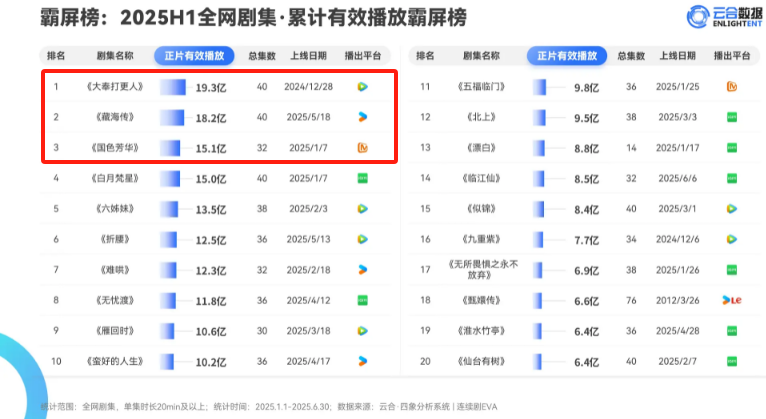This screenshot has height=419, width=766.
Task: Click the iQiyi icon for 《仙台有树》
Action: pos(732,361)
